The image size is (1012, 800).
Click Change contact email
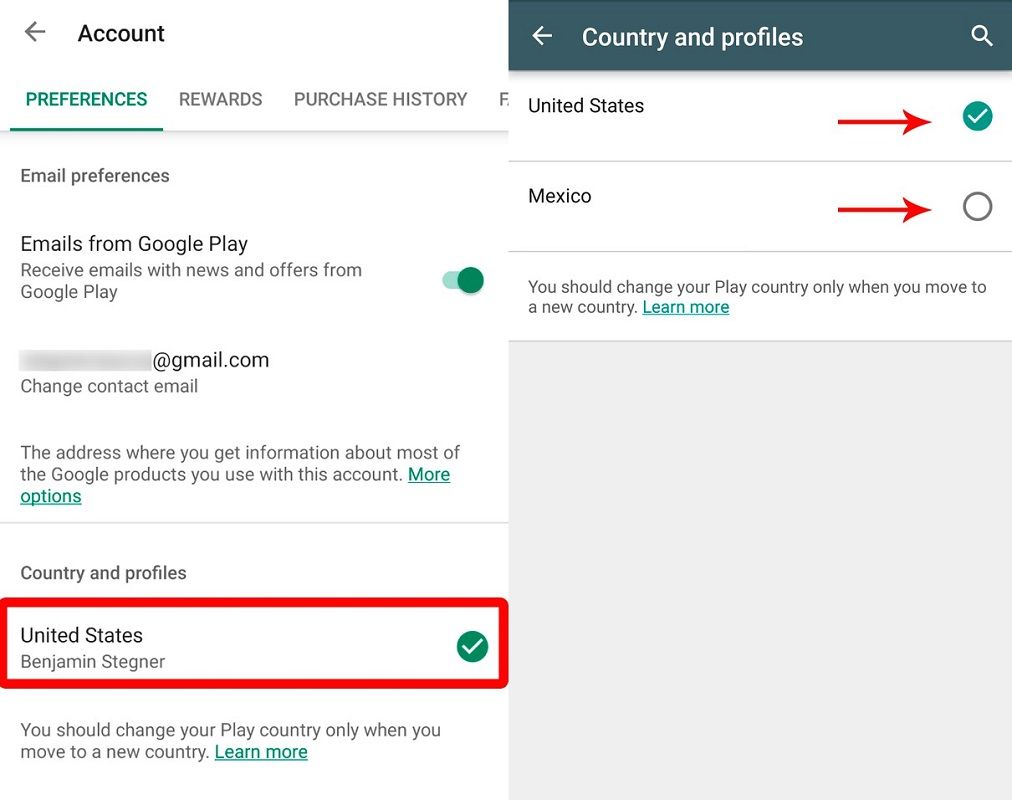click(x=109, y=386)
